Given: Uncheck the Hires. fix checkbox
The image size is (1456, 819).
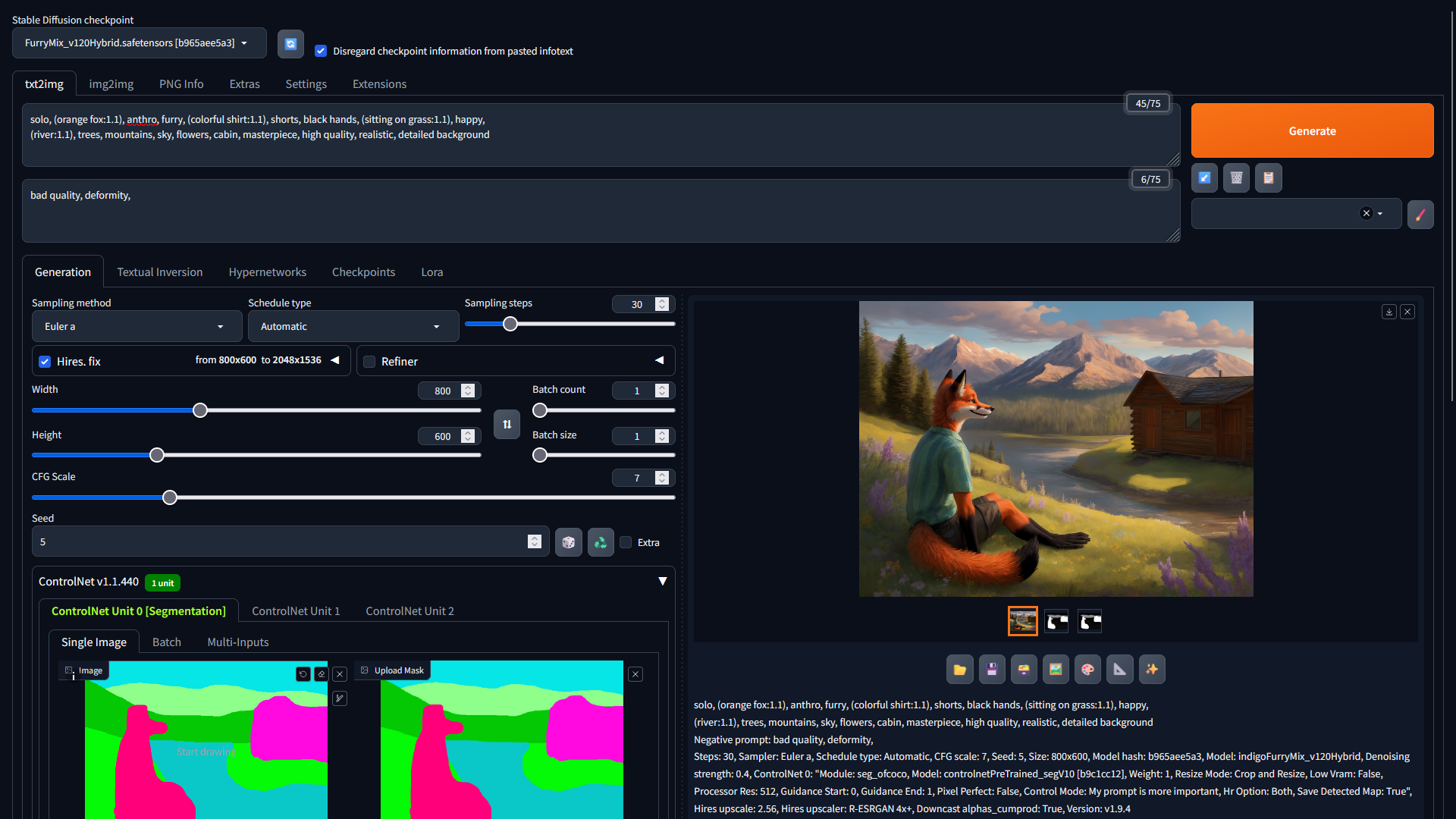Looking at the screenshot, I should (45, 362).
